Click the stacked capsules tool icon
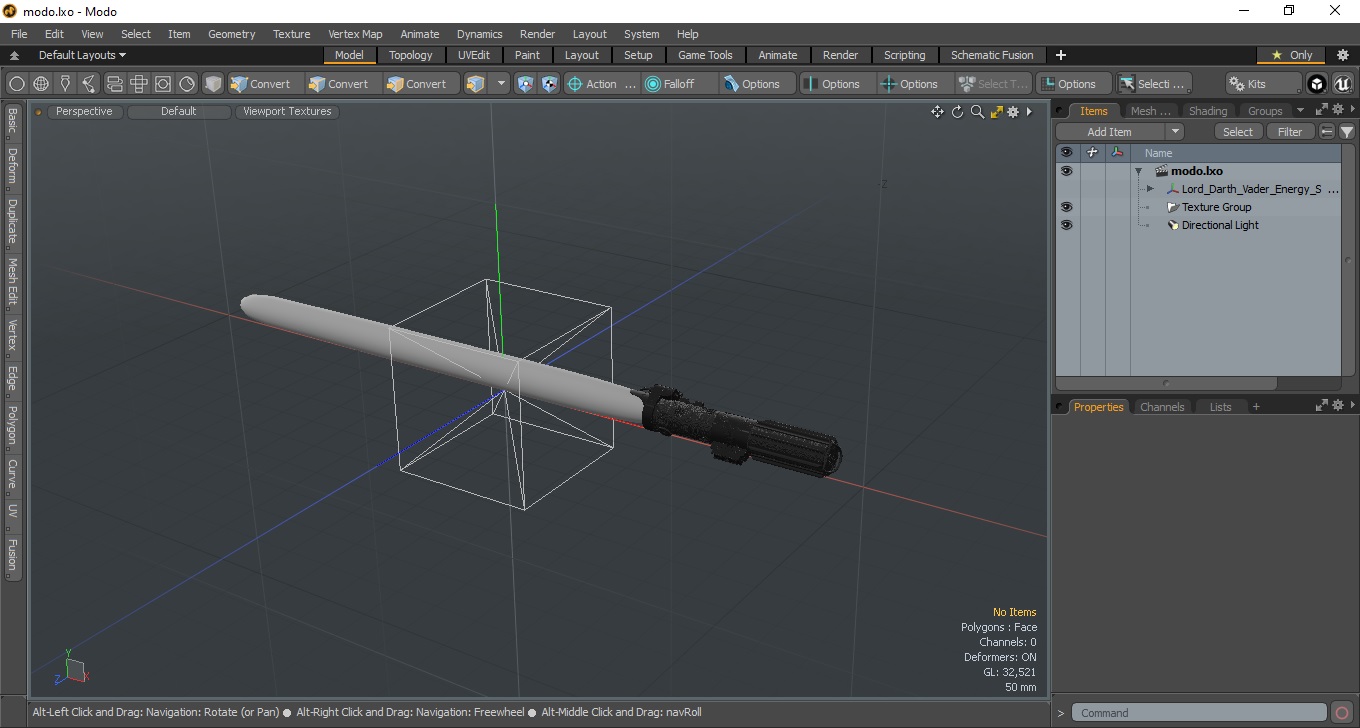The image size is (1360, 728). point(114,84)
